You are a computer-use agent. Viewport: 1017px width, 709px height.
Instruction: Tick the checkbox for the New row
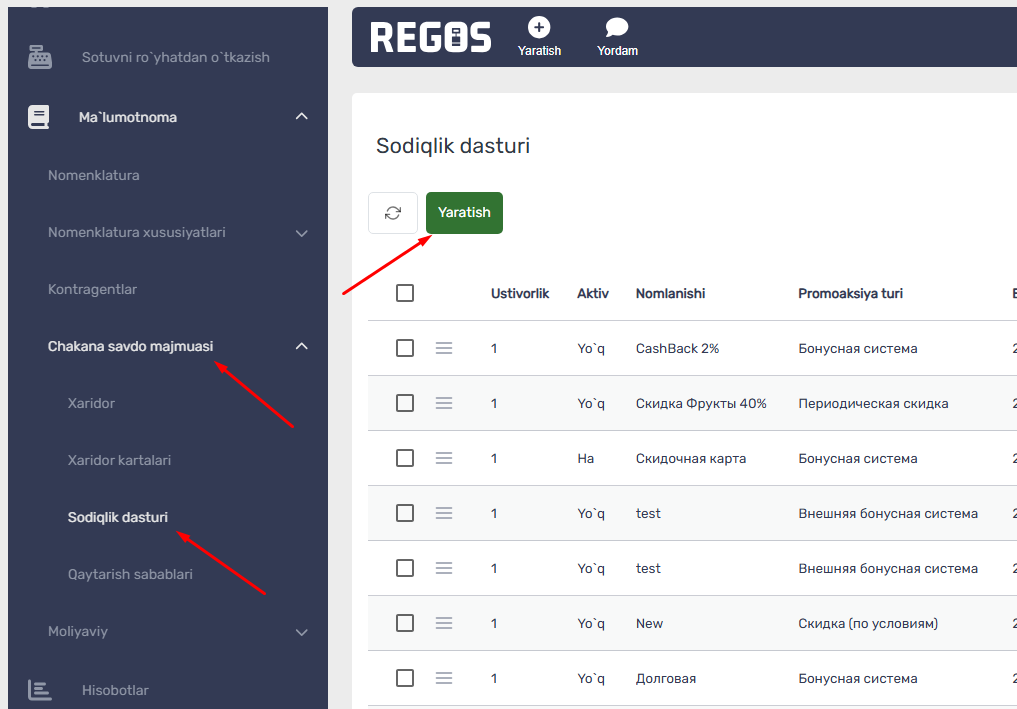pyautogui.click(x=405, y=623)
